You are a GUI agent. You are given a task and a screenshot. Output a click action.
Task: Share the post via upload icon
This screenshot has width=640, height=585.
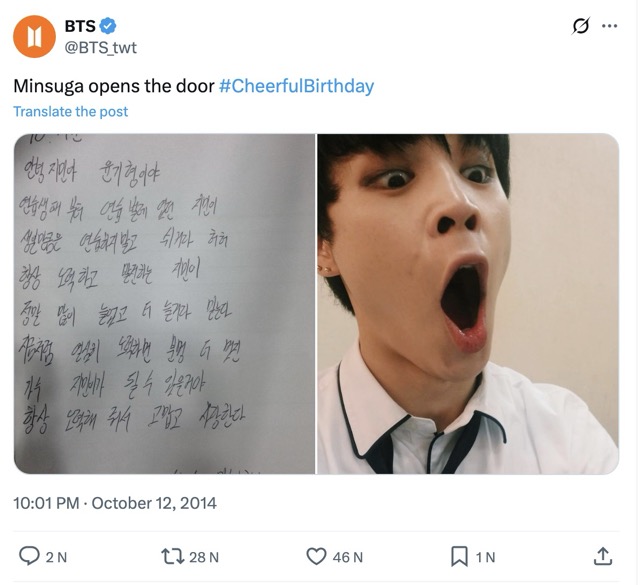603,556
